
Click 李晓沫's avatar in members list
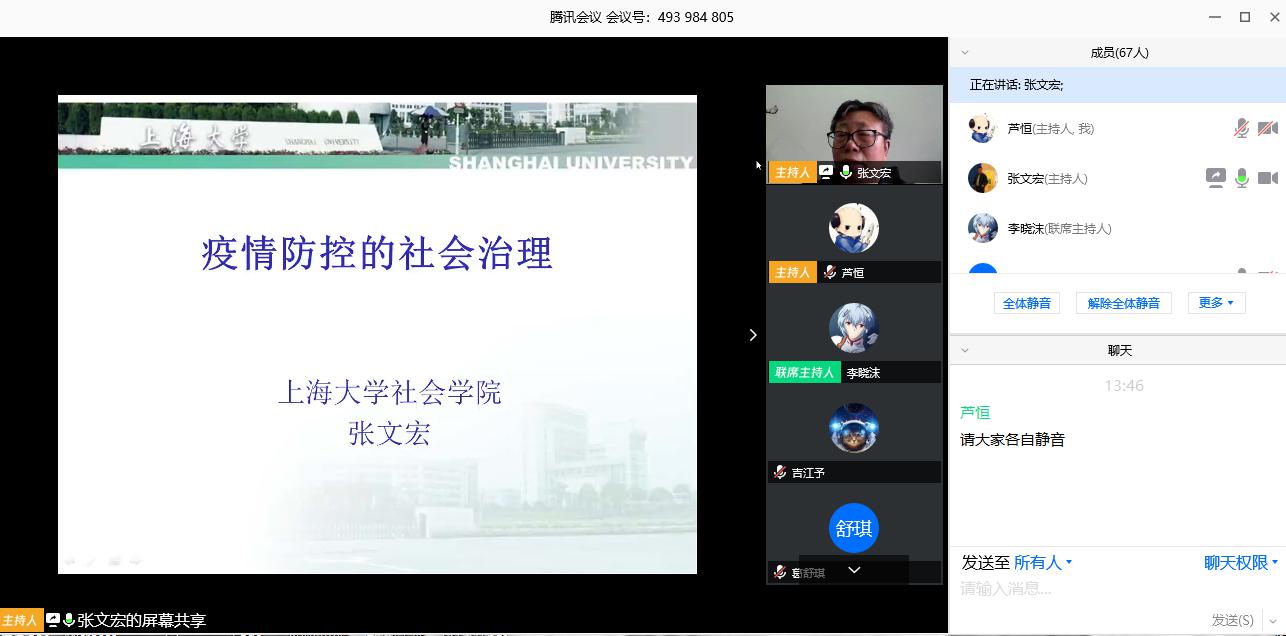coord(983,228)
